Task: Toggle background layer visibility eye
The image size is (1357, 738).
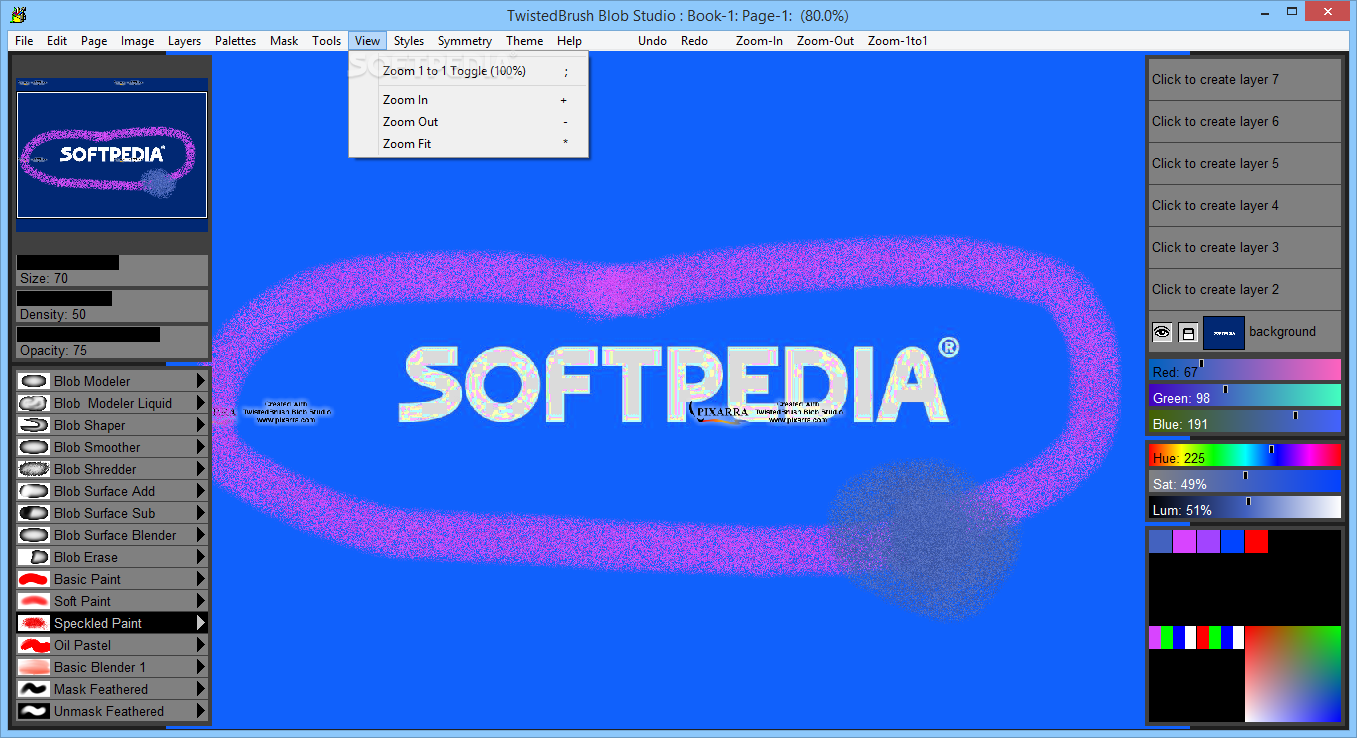Action: pos(1162,332)
